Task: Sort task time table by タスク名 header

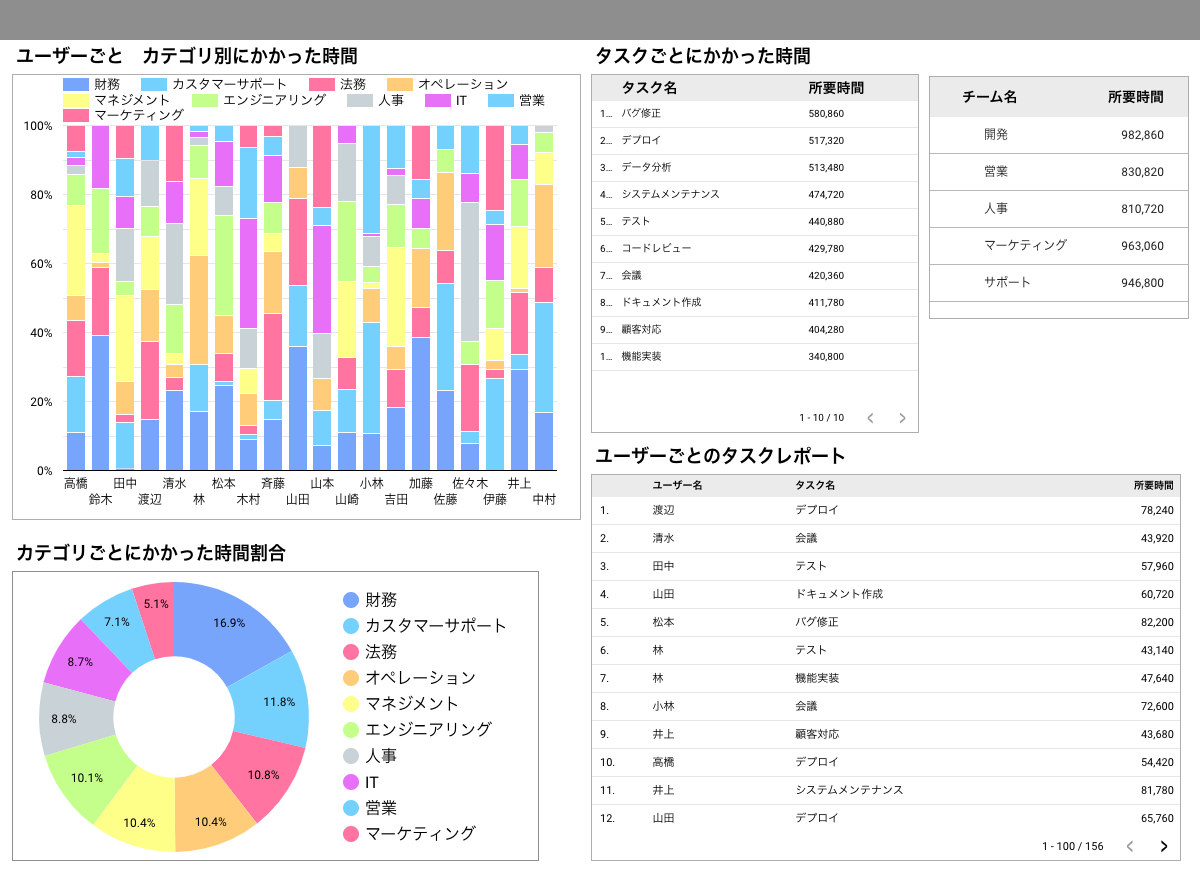Action: pyautogui.click(x=649, y=88)
